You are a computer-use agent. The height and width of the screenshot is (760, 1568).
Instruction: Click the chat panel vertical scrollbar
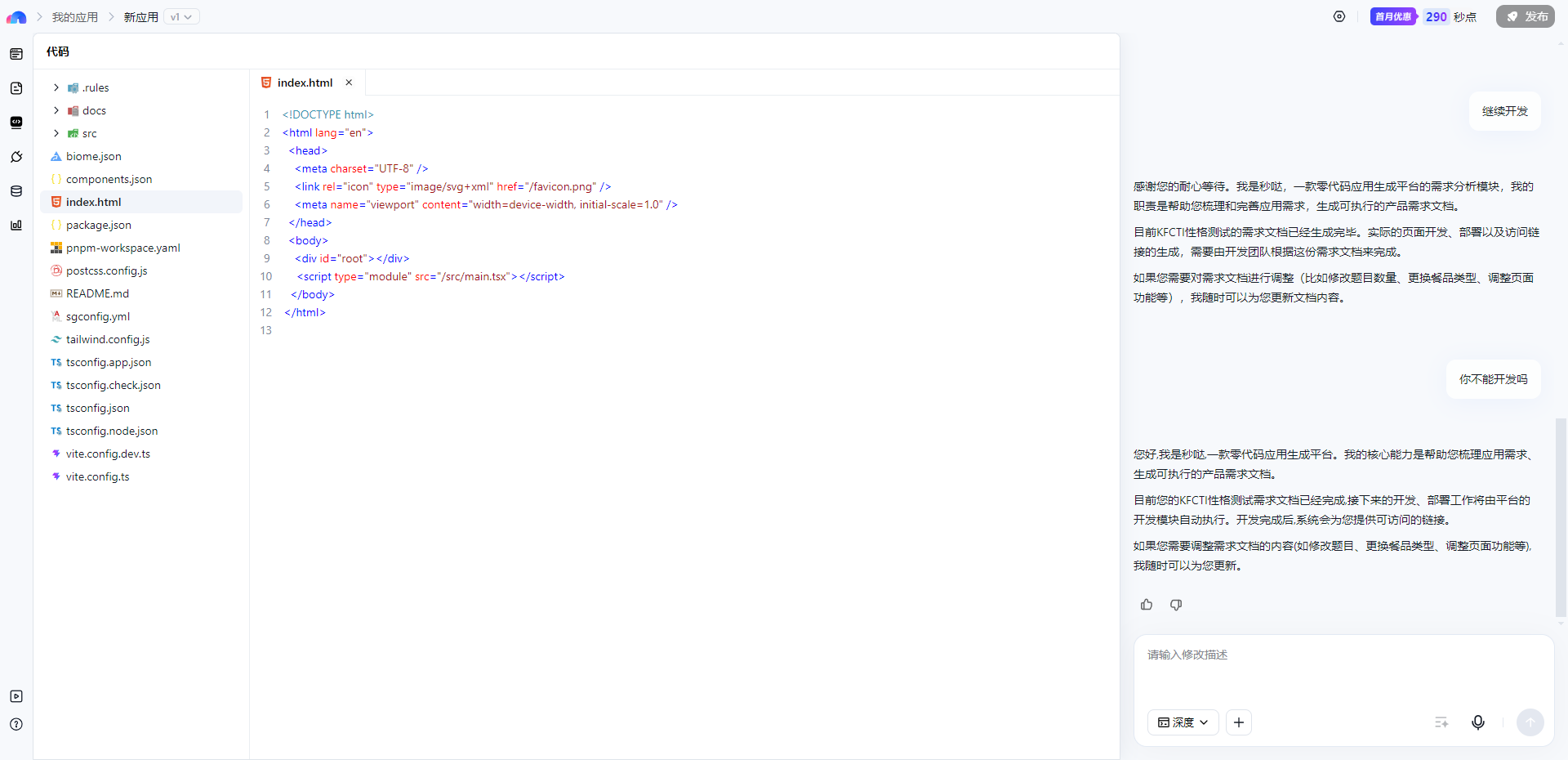pos(1561,516)
